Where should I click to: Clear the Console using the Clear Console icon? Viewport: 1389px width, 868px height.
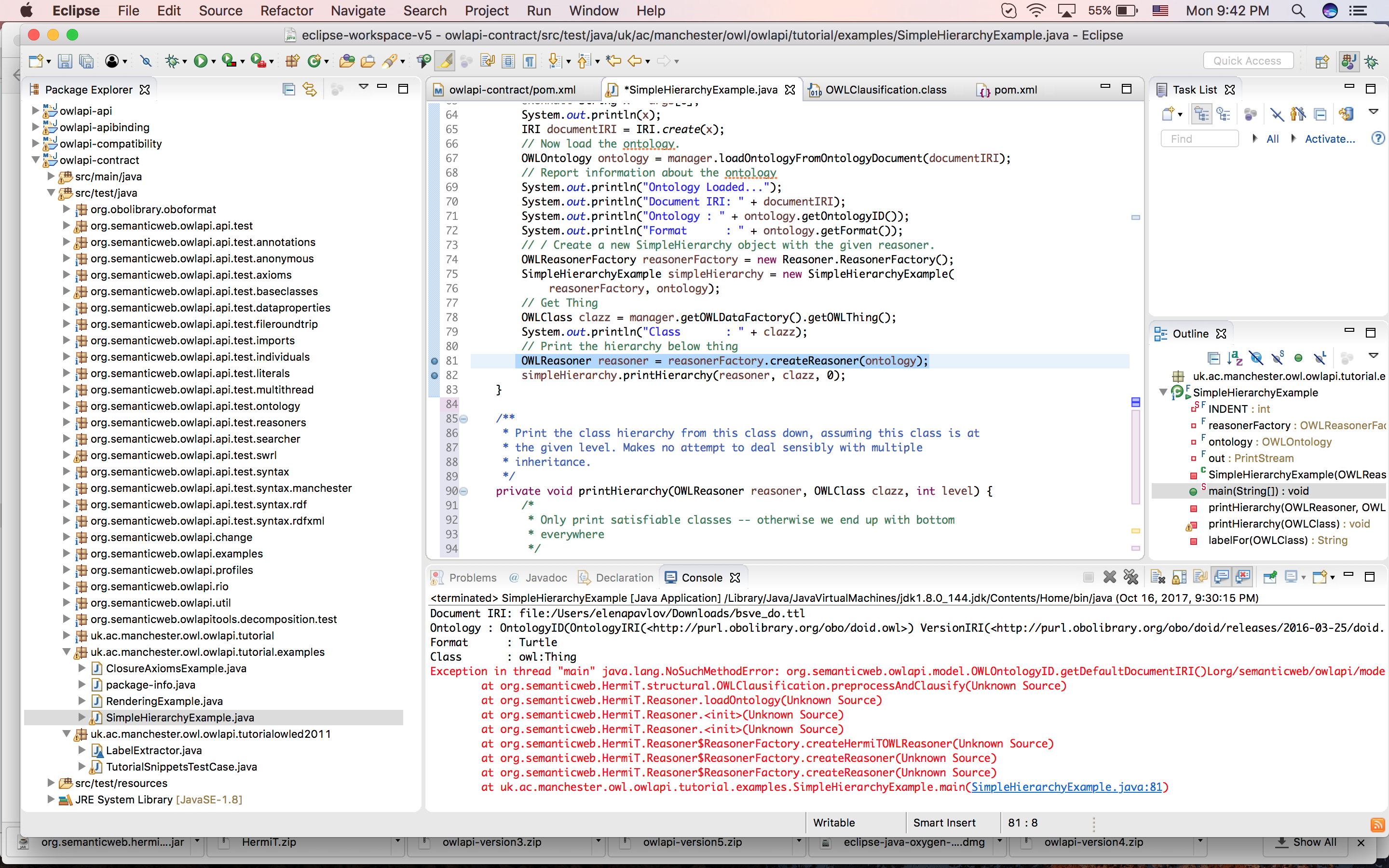1158,577
